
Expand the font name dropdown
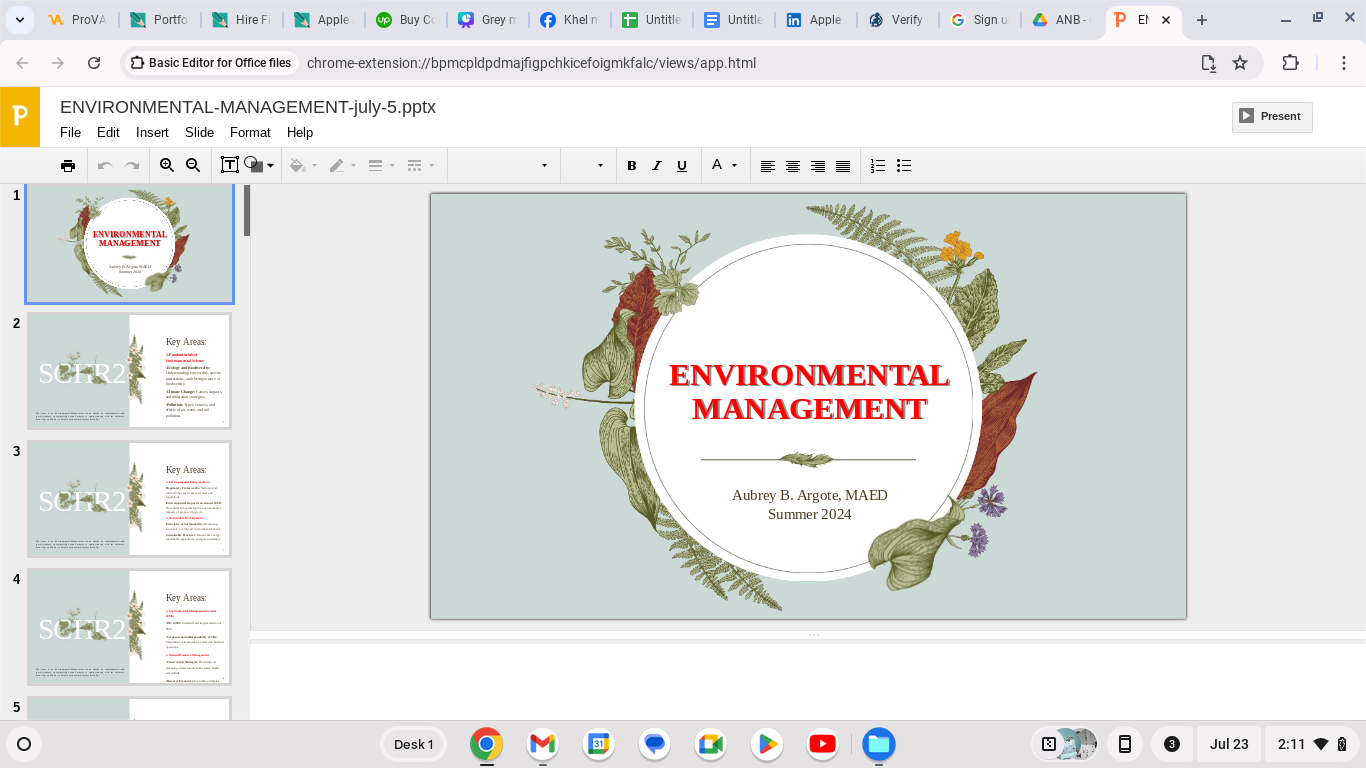(x=544, y=166)
